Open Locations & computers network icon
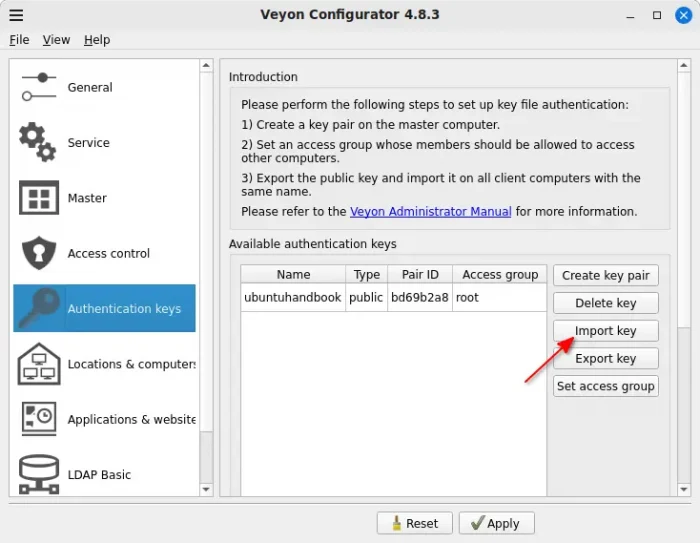The width and height of the screenshot is (700, 543). pos(39,364)
